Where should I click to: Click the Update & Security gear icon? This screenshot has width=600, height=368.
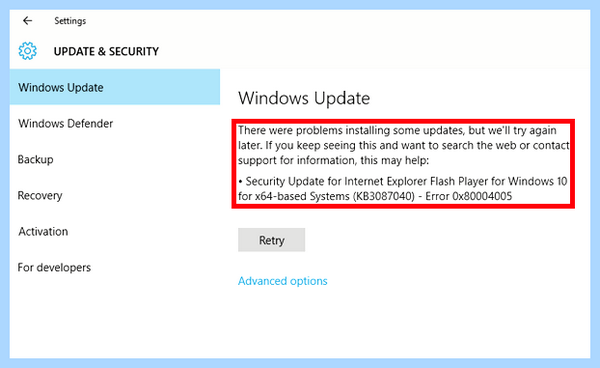(28, 51)
